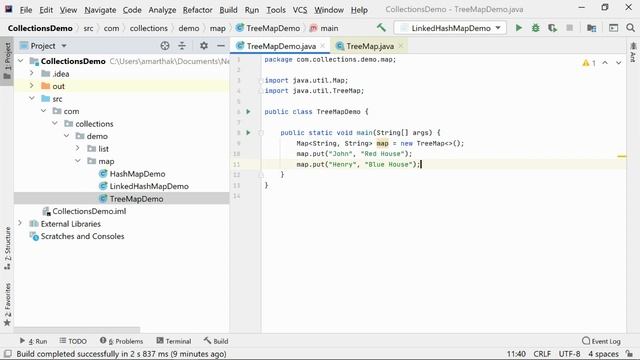This screenshot has width=640, height=360.
Task: Run LinkedHashMapDemo with the green play button
Action: pyautogui.click(x=518, y=28)
